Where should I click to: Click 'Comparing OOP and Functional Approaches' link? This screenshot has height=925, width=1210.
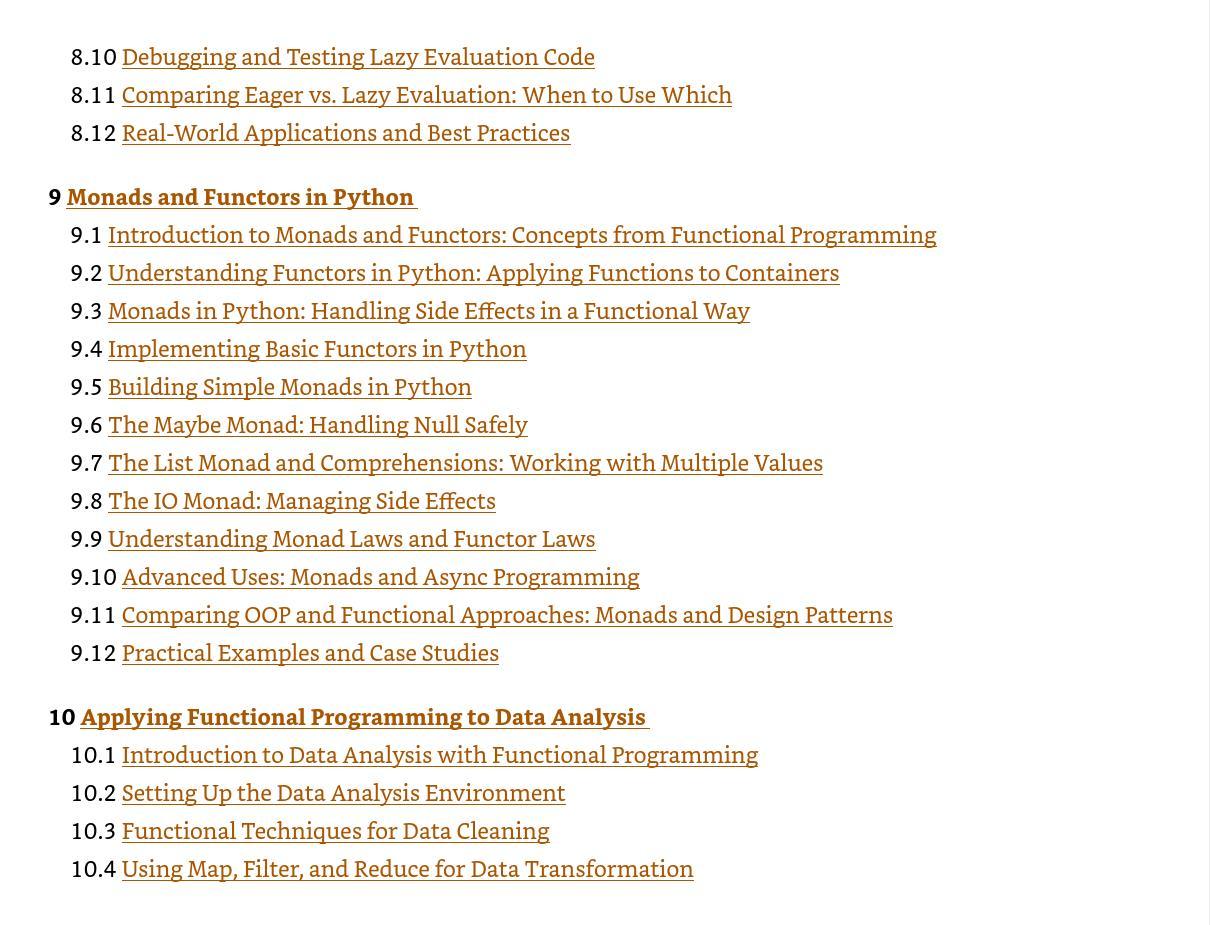point(507,615)
